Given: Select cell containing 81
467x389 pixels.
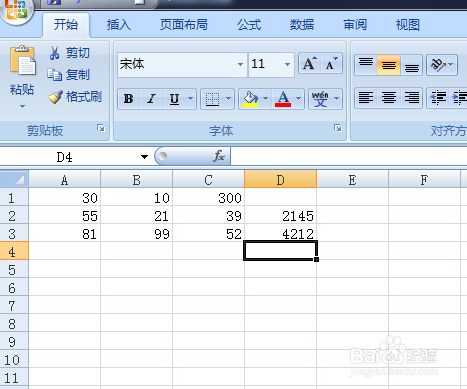Looking at the screenshot, I should tap(64, 234).
